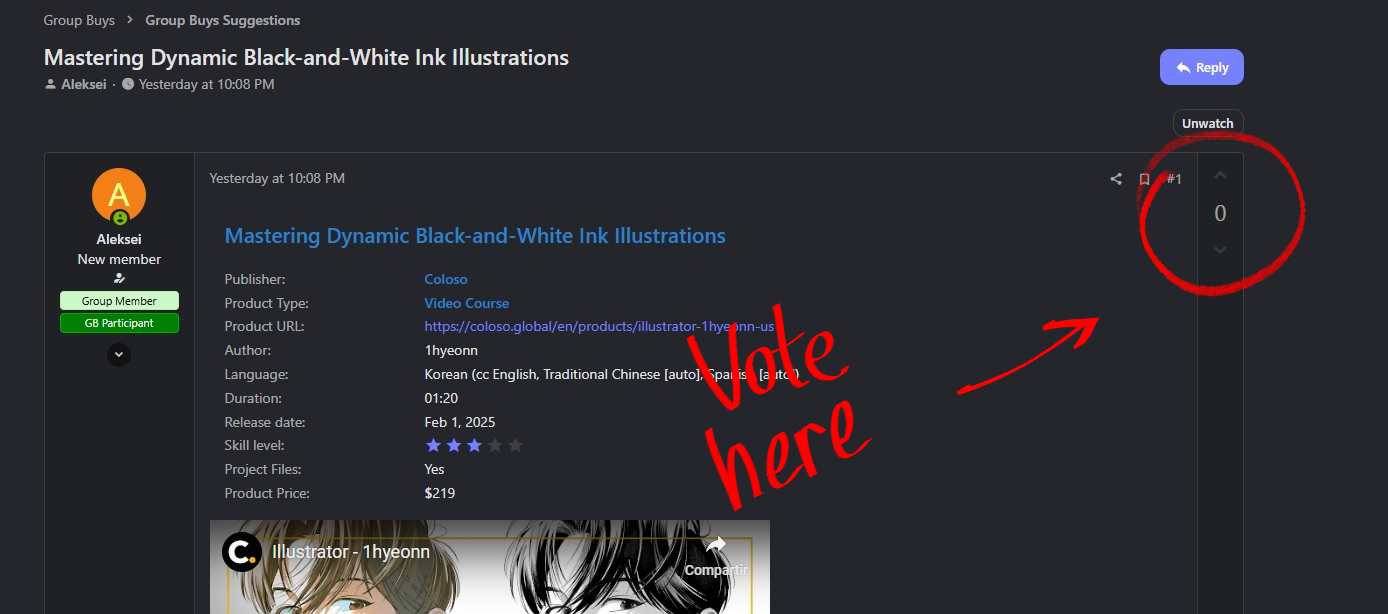Click the Aleksei username under the avatar
The image size is (1388, 614).
click(119, 240)
